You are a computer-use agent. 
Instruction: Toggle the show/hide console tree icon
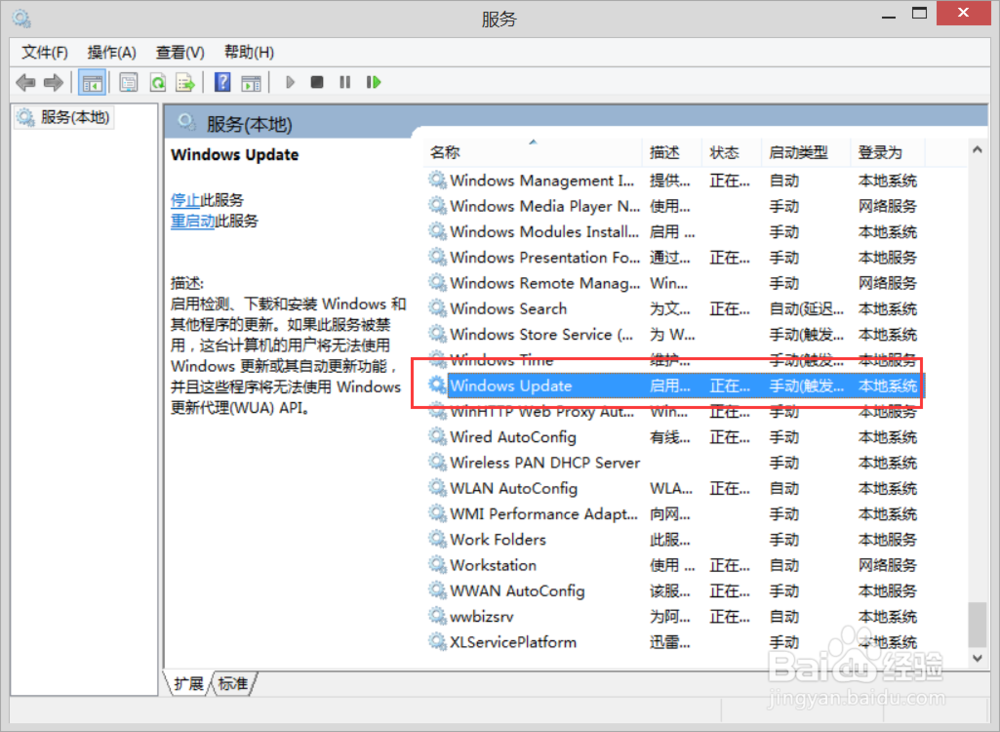point(92,82)
